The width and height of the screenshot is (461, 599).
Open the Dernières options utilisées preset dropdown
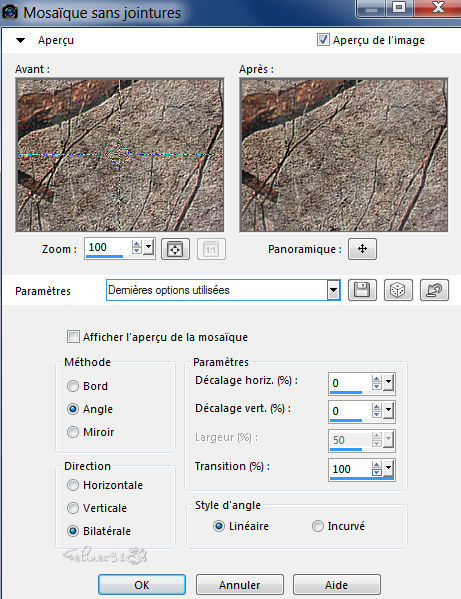pos(333,290)
